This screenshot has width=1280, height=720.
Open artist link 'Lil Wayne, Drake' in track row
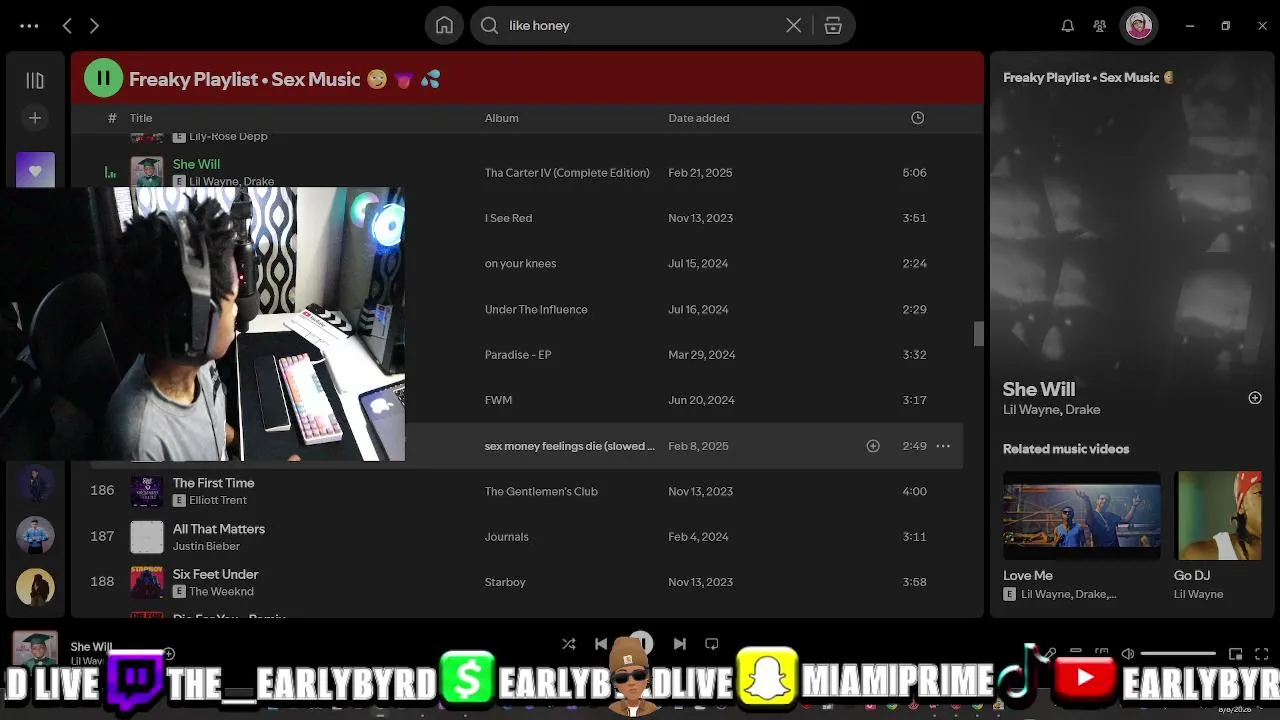[x=231, y=182]
